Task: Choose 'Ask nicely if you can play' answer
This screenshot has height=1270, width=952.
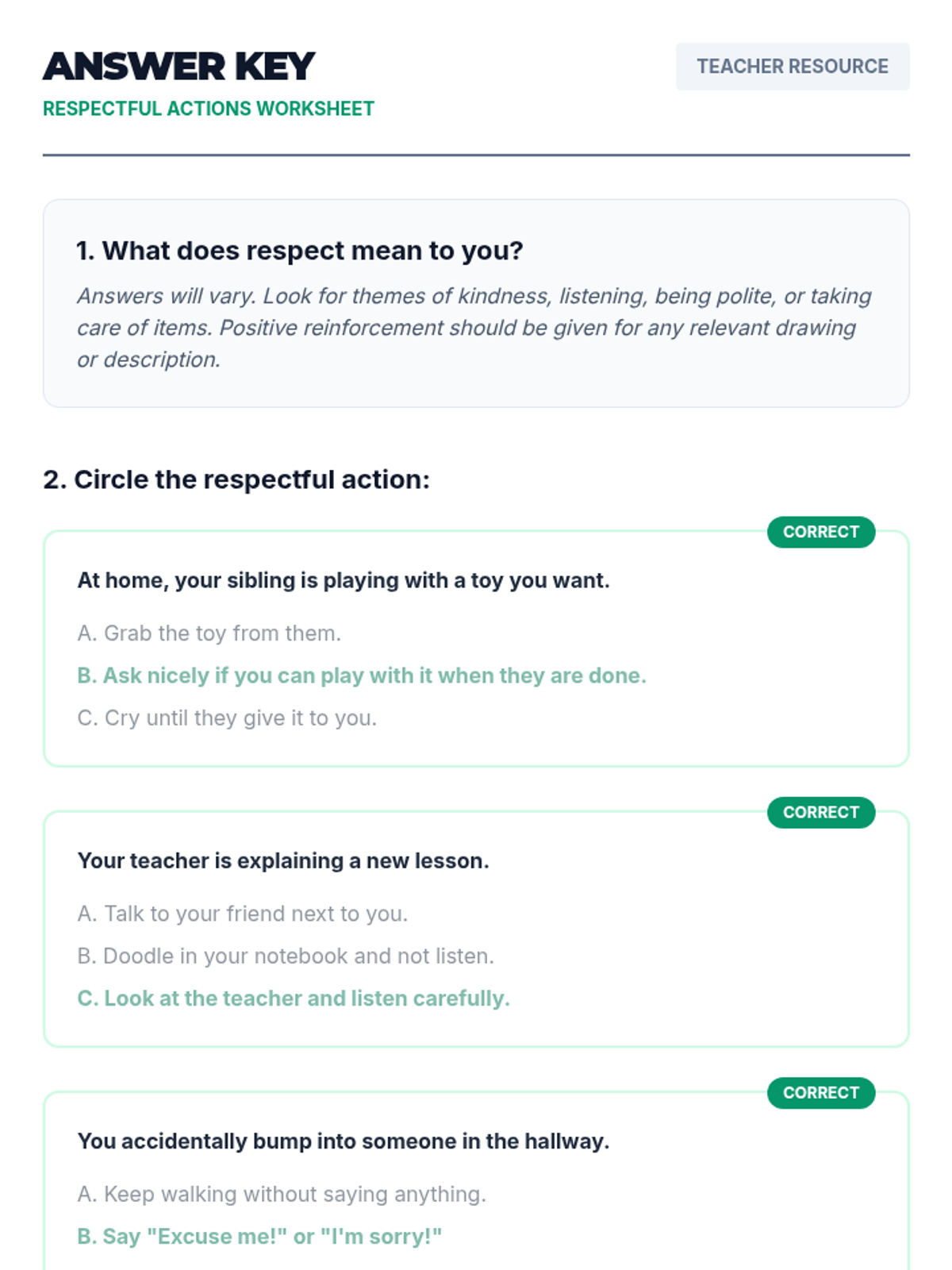Action: 362,675
